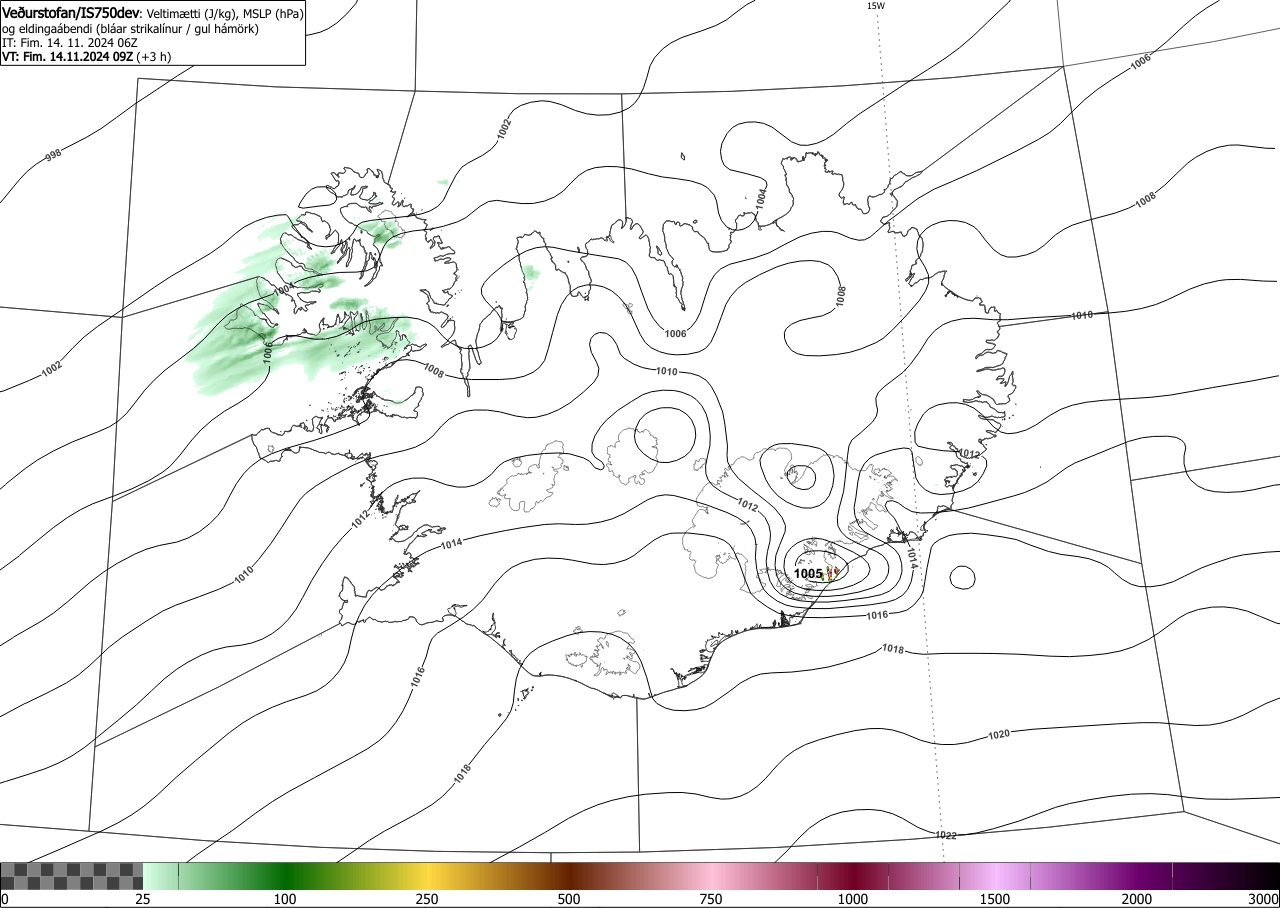1280x908 pixels.
Task: Pick the yellow color at scale value 250
Action: (x=428, y=876)
